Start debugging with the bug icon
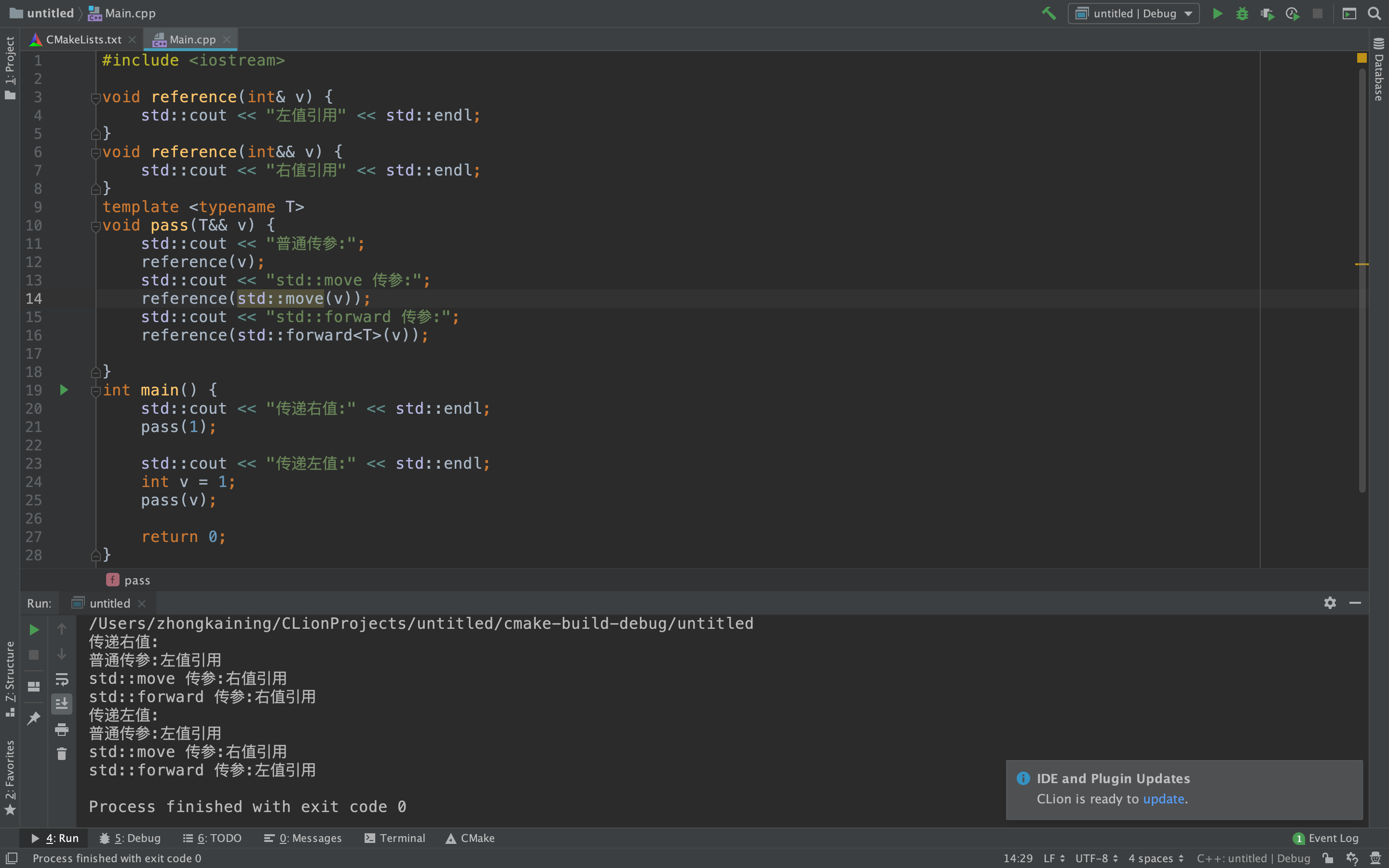This screenshot has width=1389, height=868. pos(1242,13)
